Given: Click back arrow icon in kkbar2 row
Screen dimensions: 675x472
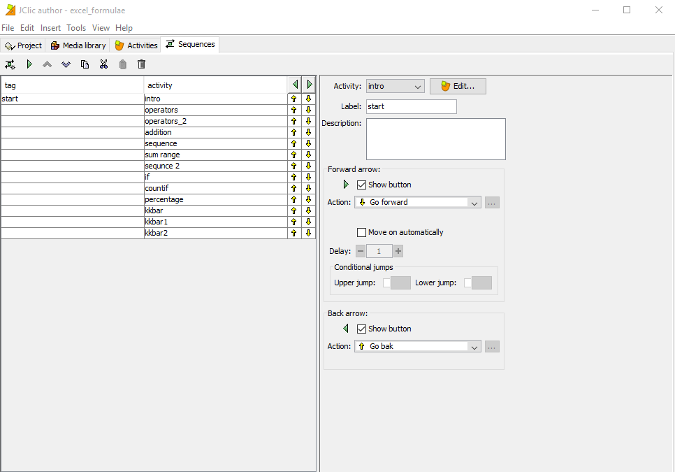Looking at the screenshot, I should tap(294, 233).
